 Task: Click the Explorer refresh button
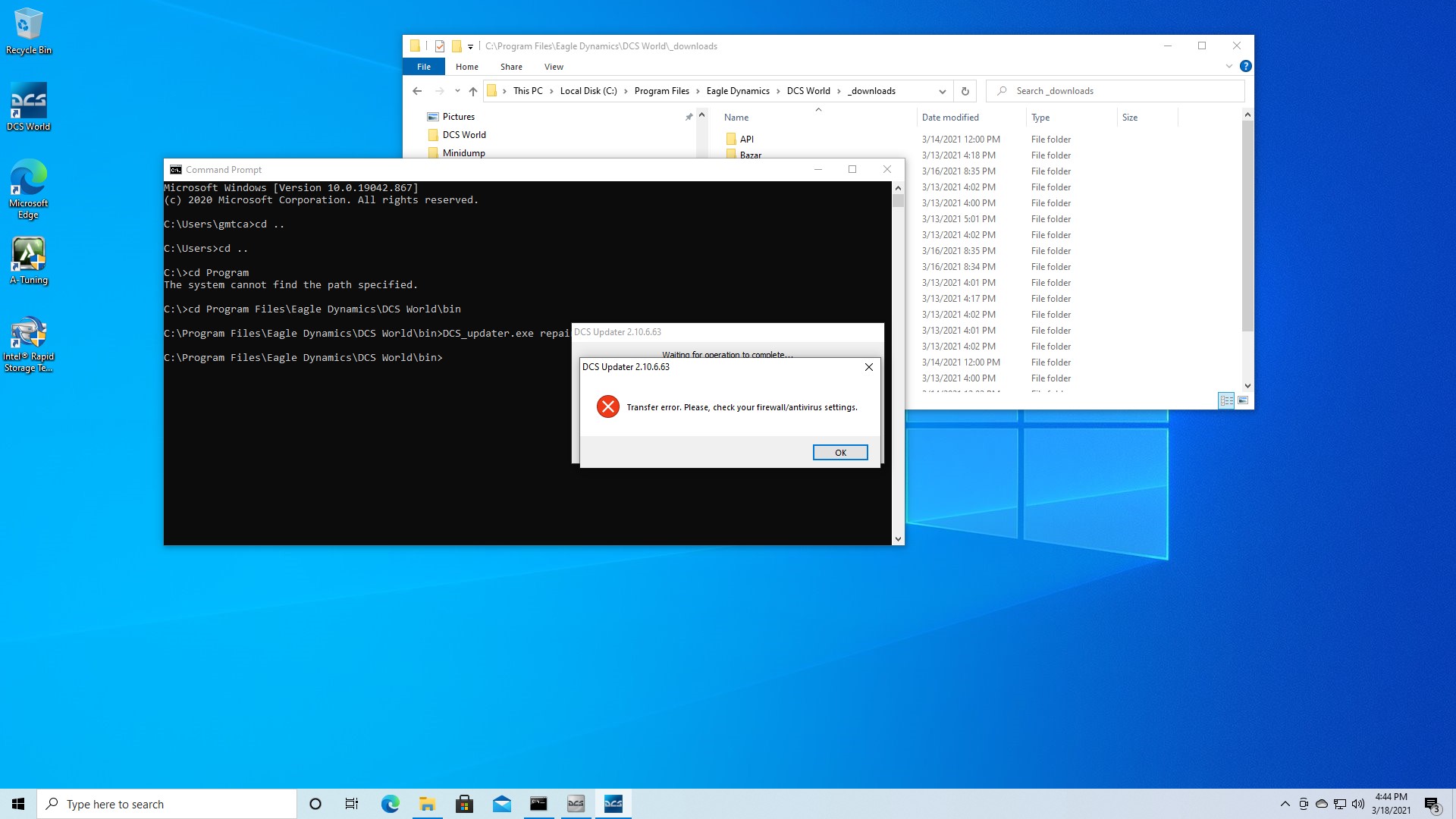965,91
